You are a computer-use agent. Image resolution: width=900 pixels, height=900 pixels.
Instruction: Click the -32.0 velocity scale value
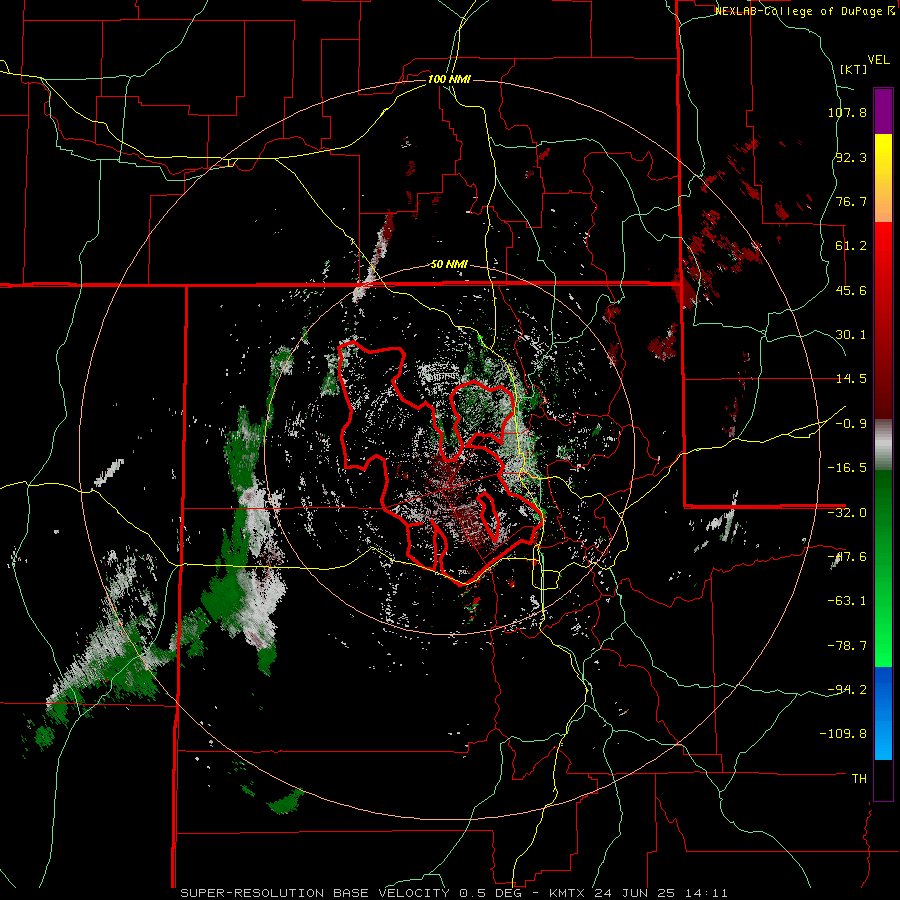point(847,513)
